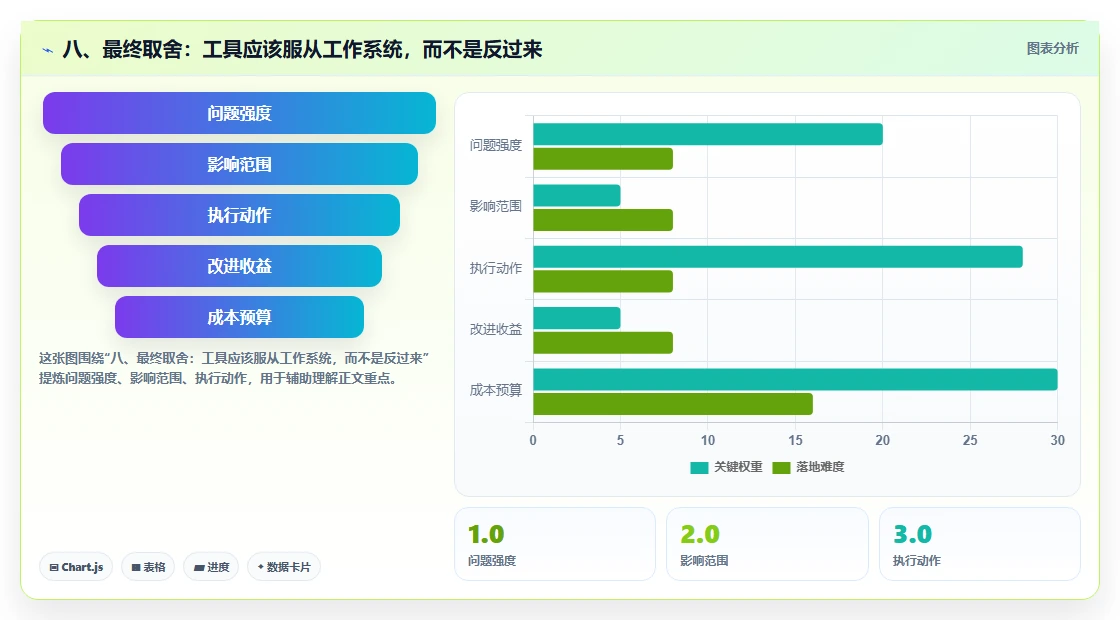Click the 进度 tag chip

211,567
